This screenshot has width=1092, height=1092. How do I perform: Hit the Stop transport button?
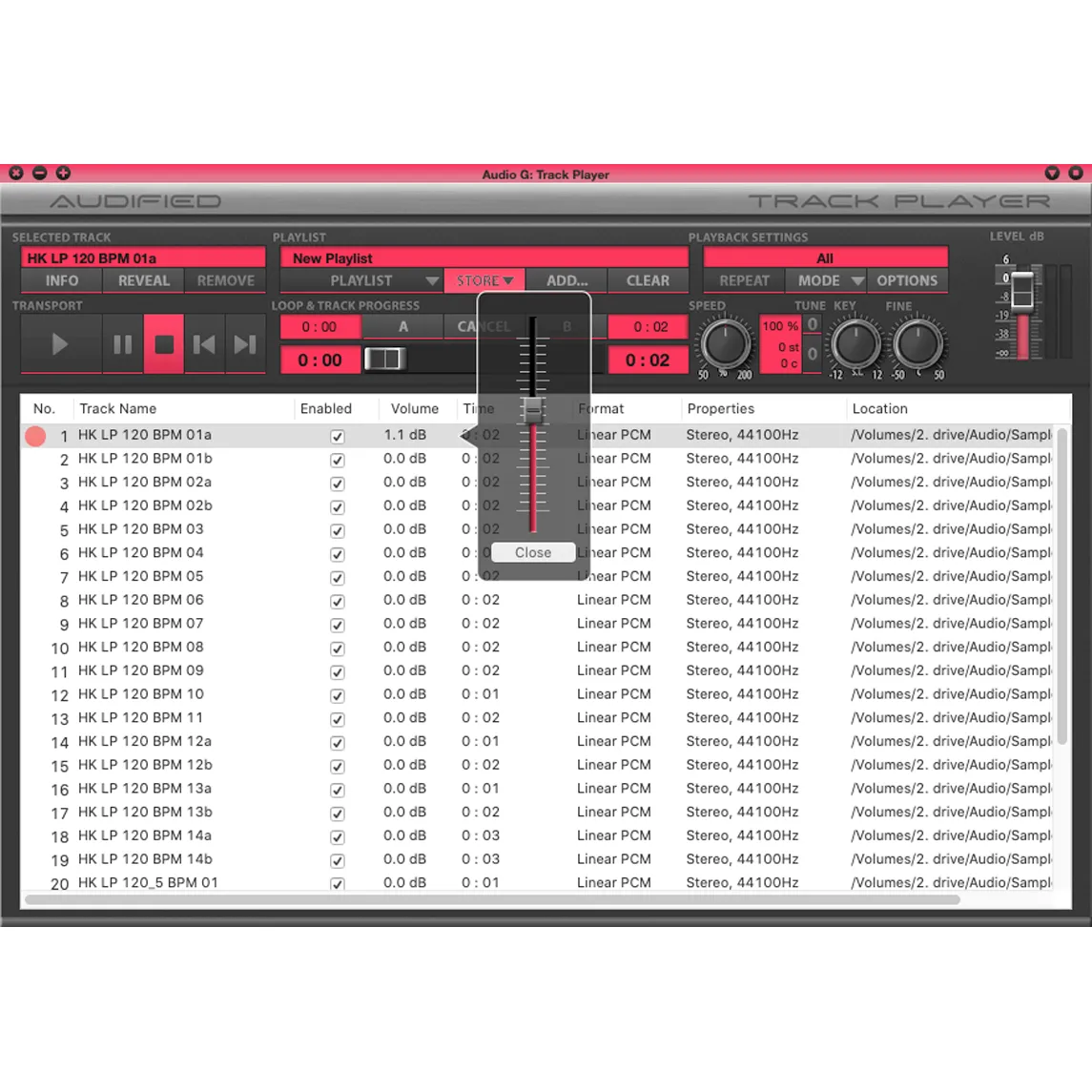pyautogui.click(x=164, y=344)
